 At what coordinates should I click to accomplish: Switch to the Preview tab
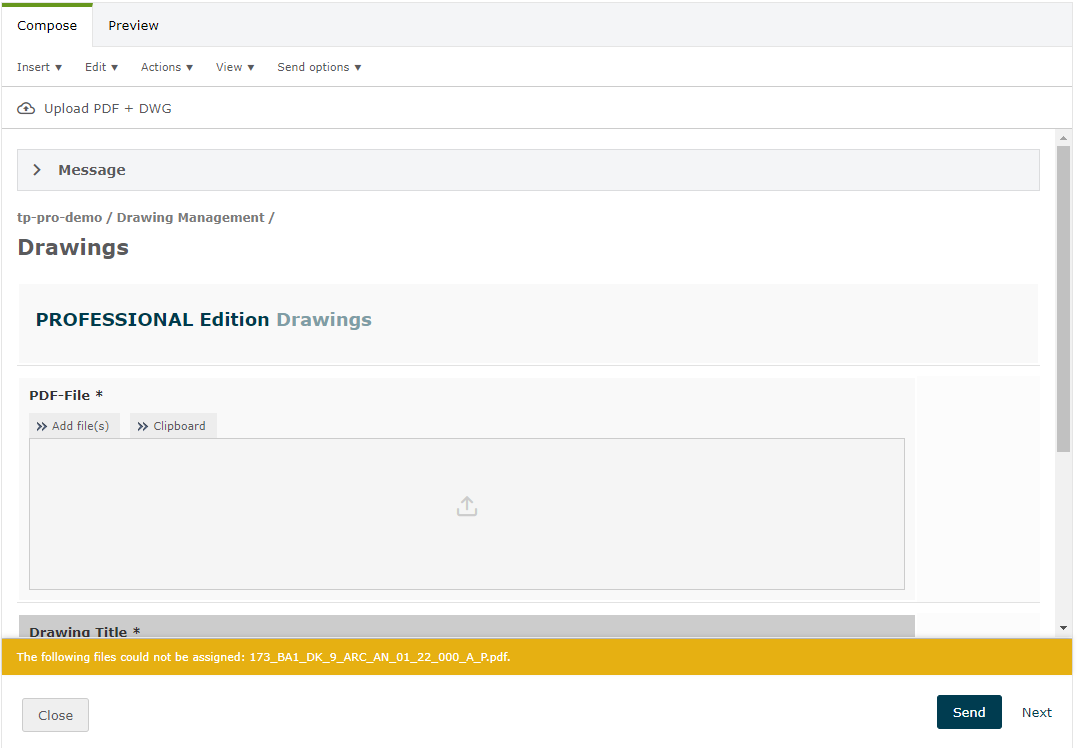point(133,25)
